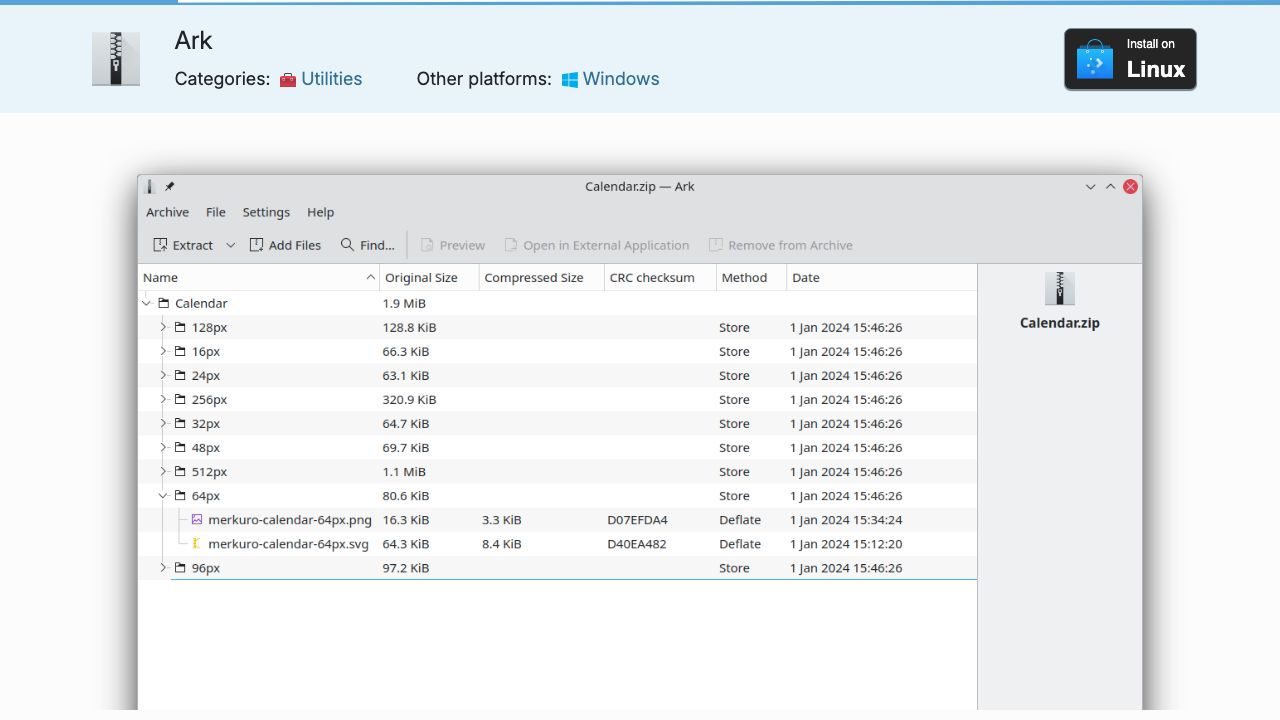Screen dimensions: 1280x720
Task: Click the Ark app icon in page header
Action: pyautogui.click(x=116, y=59)
